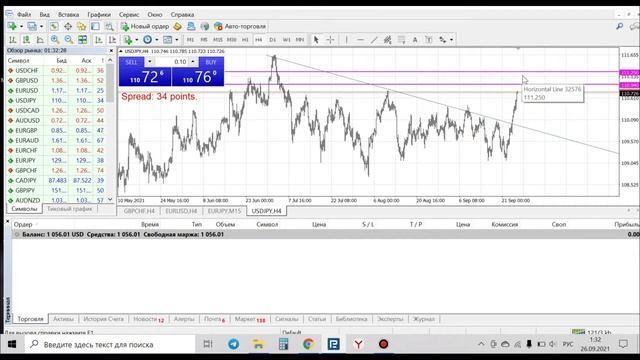Open the Графики menu
The width and height of the screenshot is (640, 360).
[x=99, y=14]
